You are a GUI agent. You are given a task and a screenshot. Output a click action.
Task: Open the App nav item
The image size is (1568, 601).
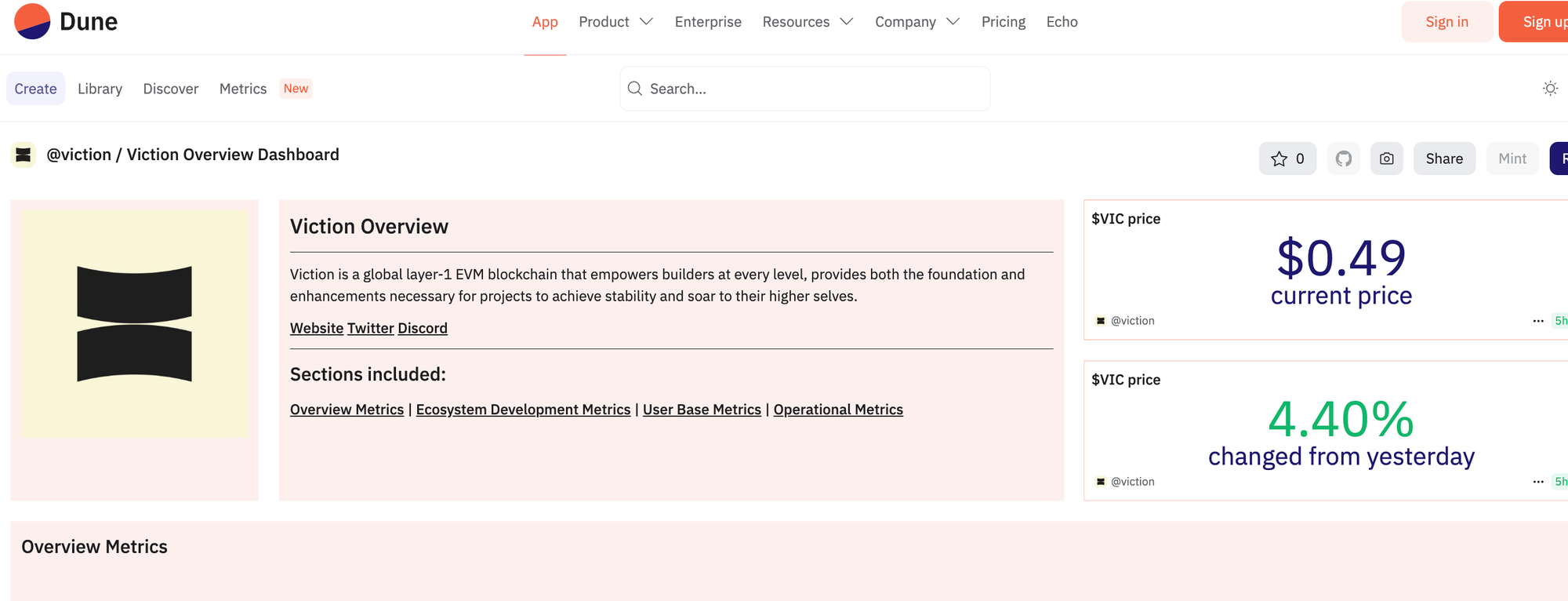click(545, 22)
